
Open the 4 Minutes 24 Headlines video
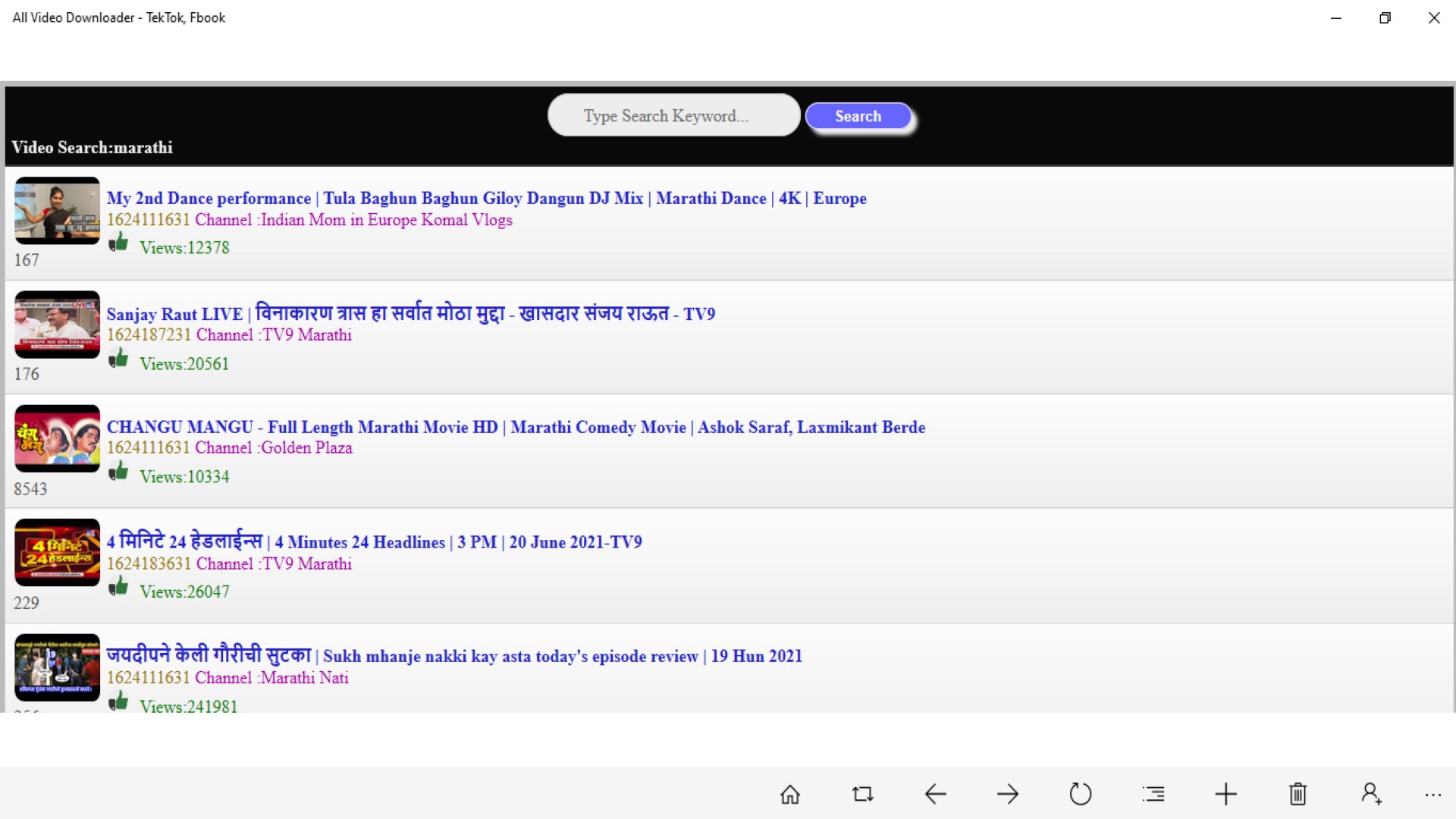tap(375, 541)
